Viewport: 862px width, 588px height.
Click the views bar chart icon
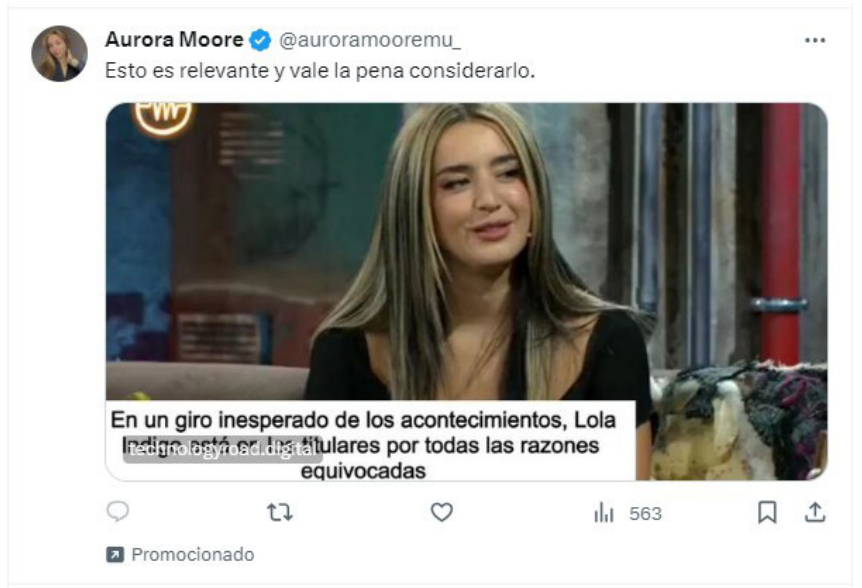click(604, 513)
